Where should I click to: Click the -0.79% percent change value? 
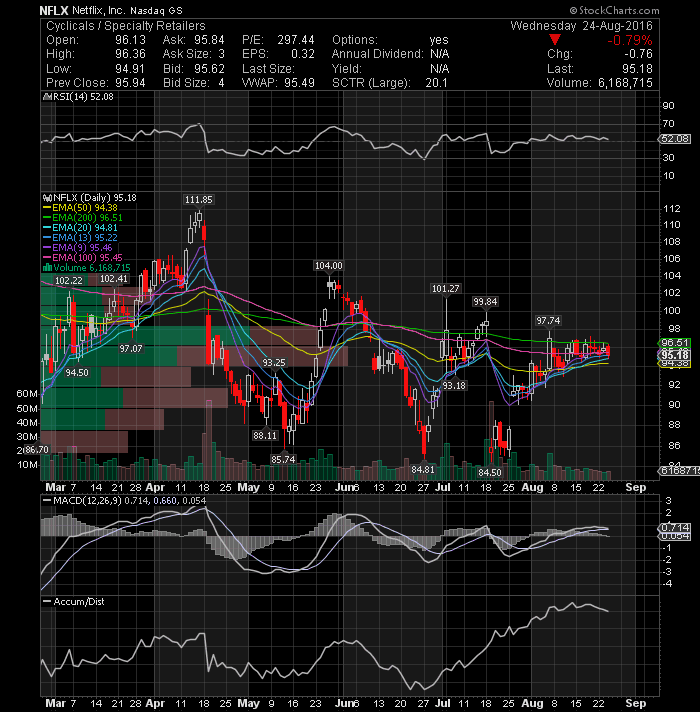[x=630, y=40]
